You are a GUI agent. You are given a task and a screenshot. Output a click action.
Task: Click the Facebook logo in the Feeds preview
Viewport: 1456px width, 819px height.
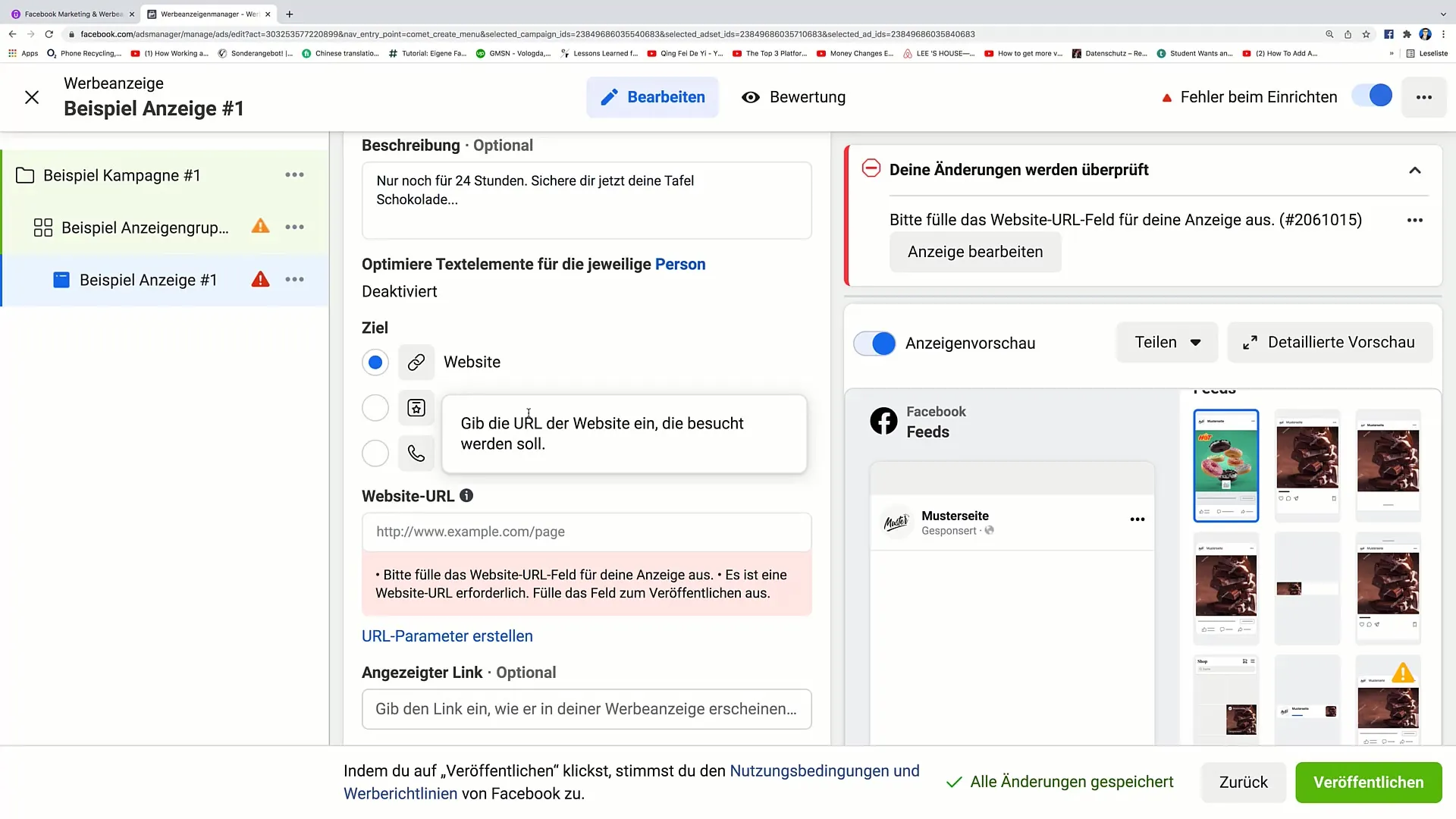point(883,421)
